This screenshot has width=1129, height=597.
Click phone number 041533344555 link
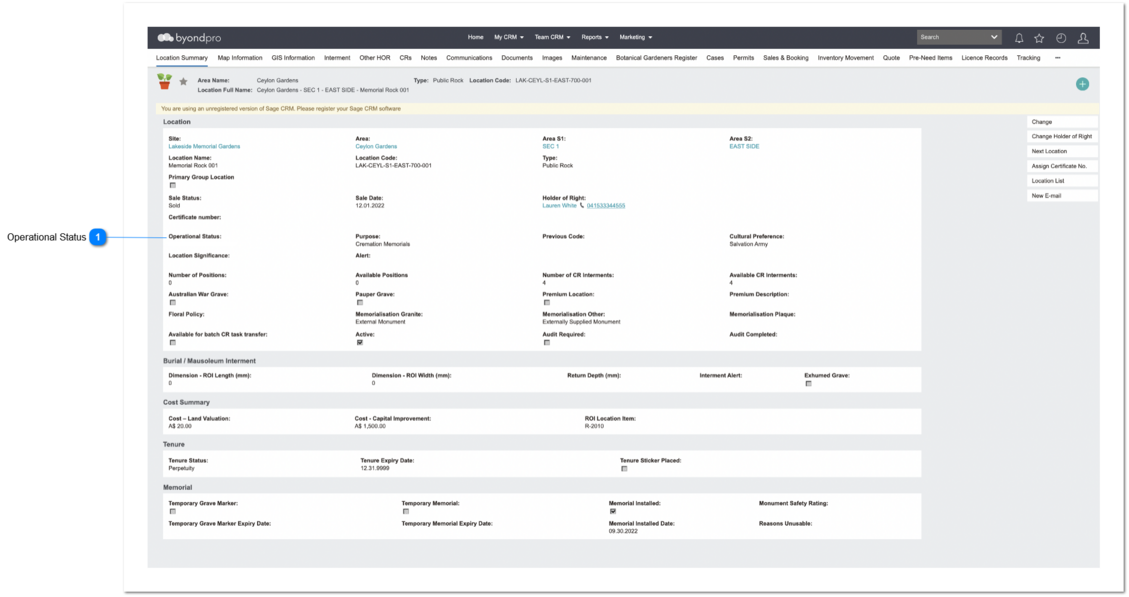[606, 205]
